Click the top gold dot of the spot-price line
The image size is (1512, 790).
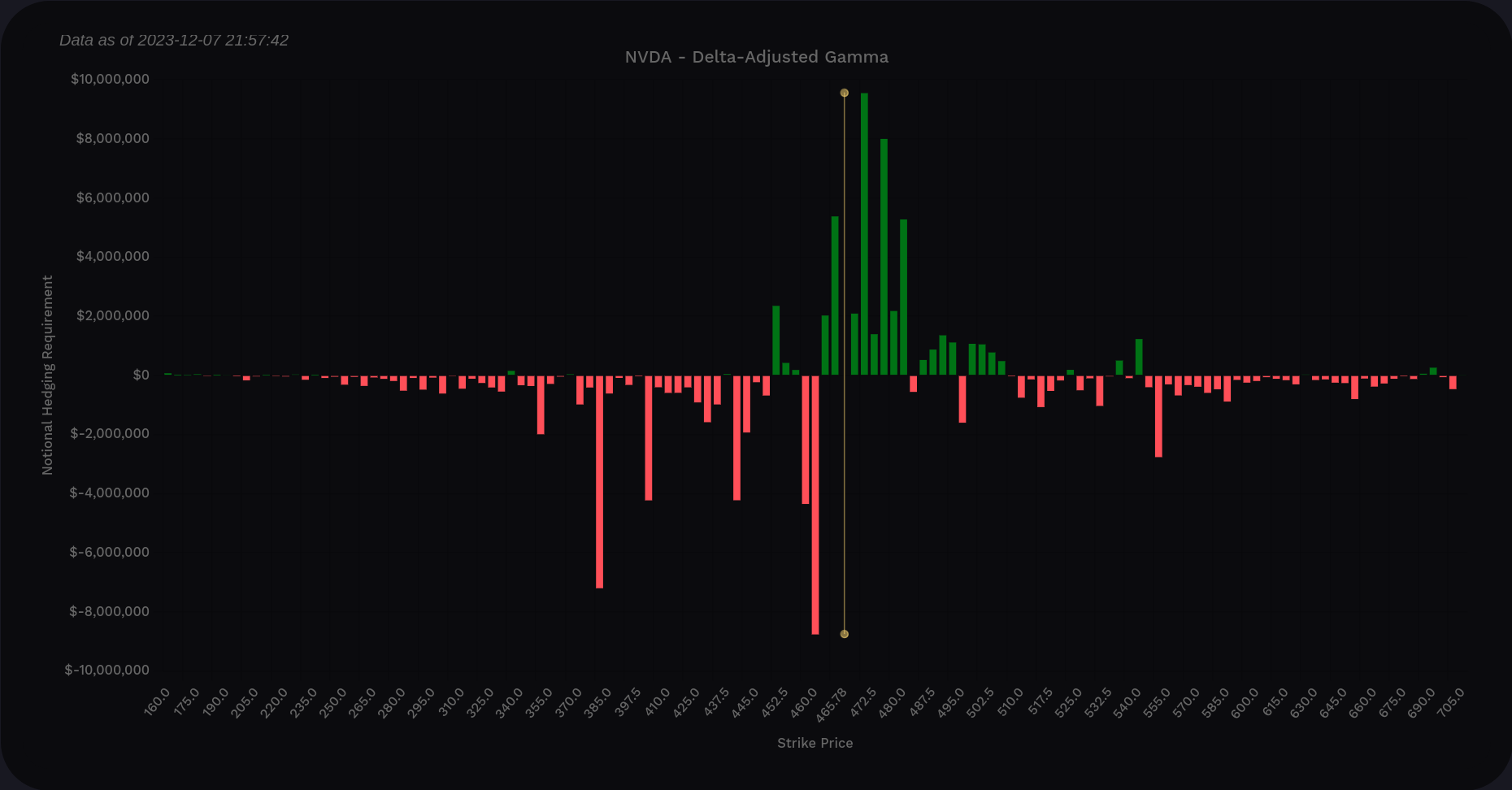coord(844,93)
